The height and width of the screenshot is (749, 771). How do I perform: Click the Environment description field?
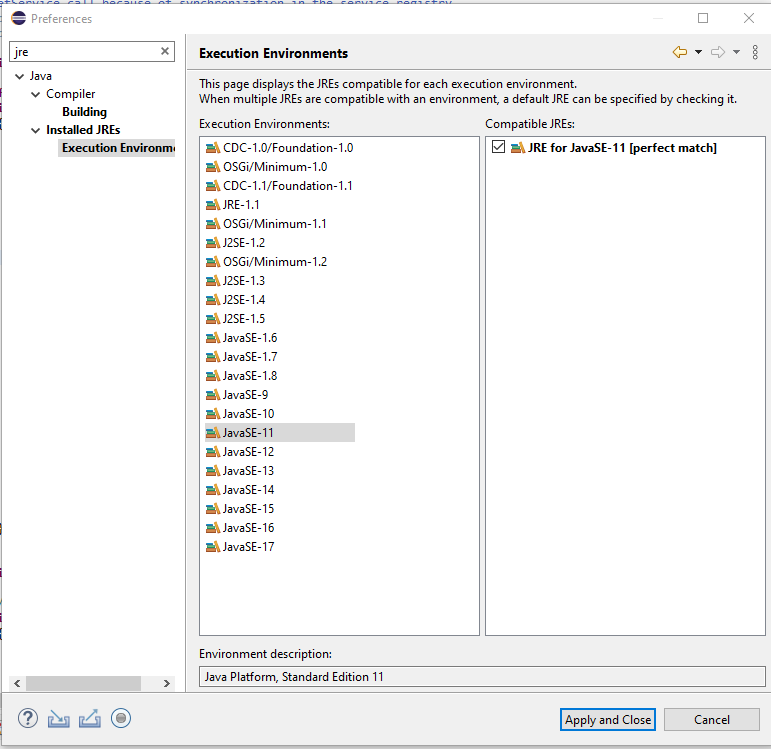pyautogui.click(x=482, y=677)
